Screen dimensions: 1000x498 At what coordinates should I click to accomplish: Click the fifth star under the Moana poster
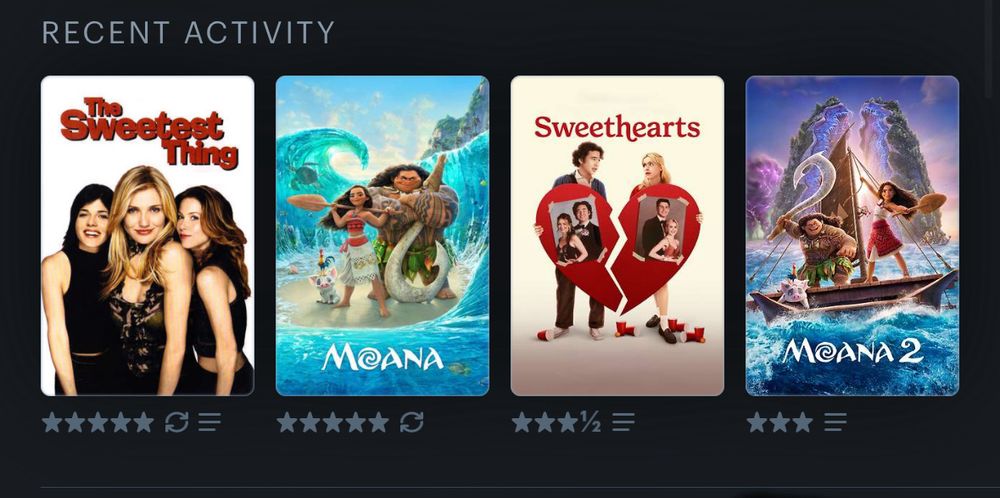click(378, 422)
